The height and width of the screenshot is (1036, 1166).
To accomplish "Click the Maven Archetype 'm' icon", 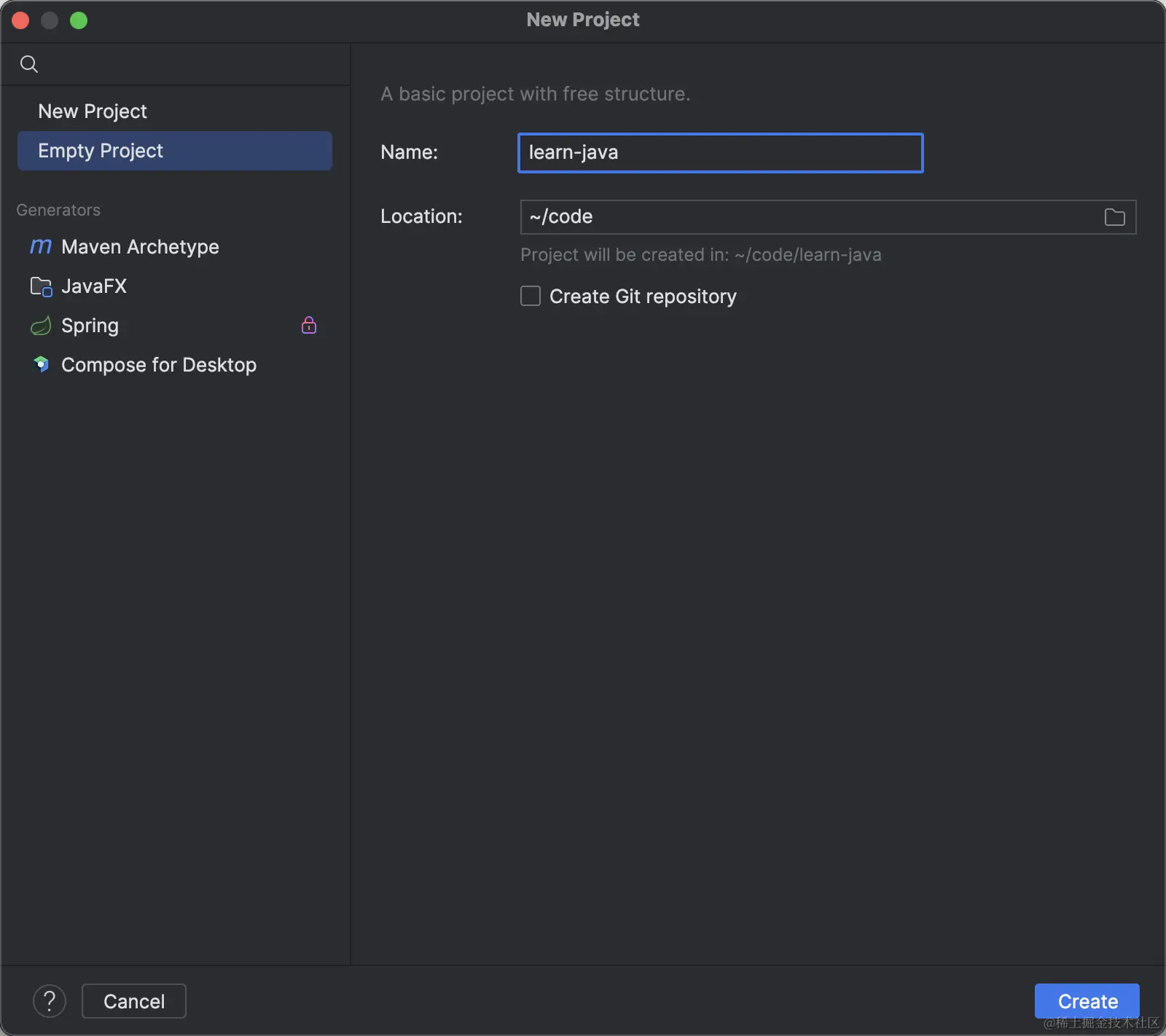I will (x=41, y=246).
